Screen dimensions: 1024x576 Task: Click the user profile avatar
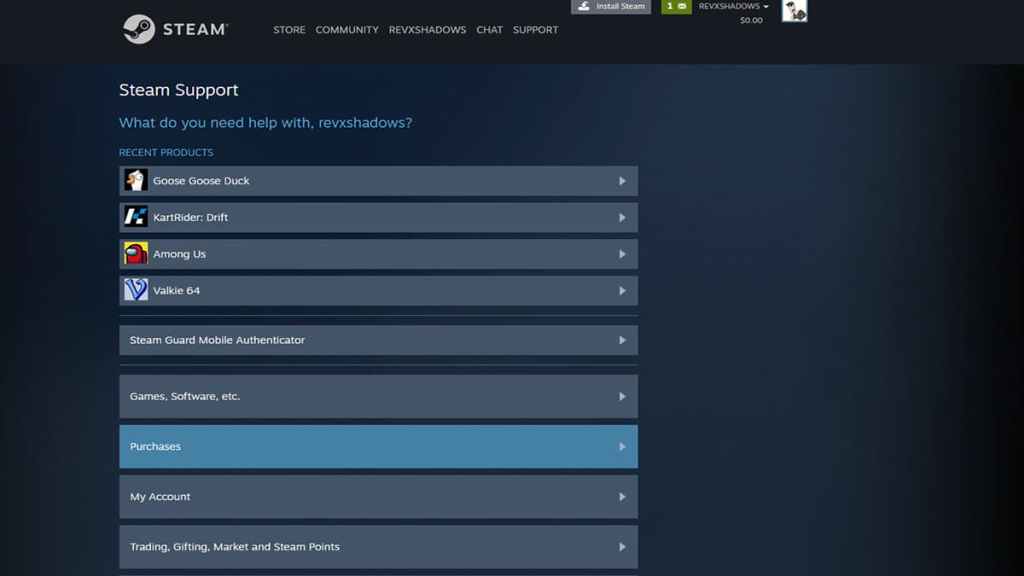point(794,10)
